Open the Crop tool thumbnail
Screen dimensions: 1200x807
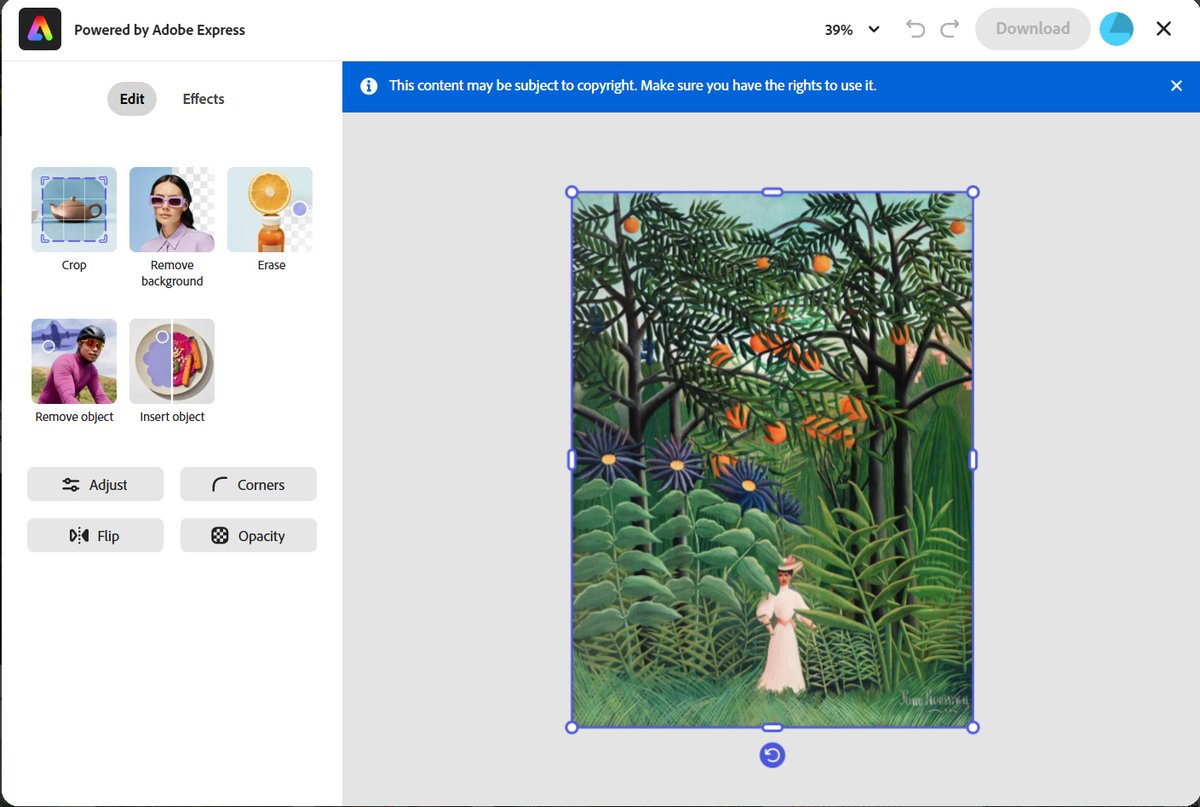point(74,209)
